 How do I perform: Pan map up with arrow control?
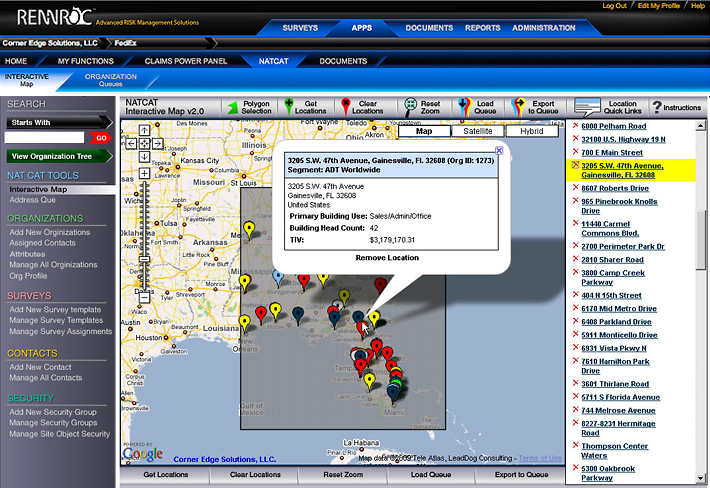(x=144, y=130)
